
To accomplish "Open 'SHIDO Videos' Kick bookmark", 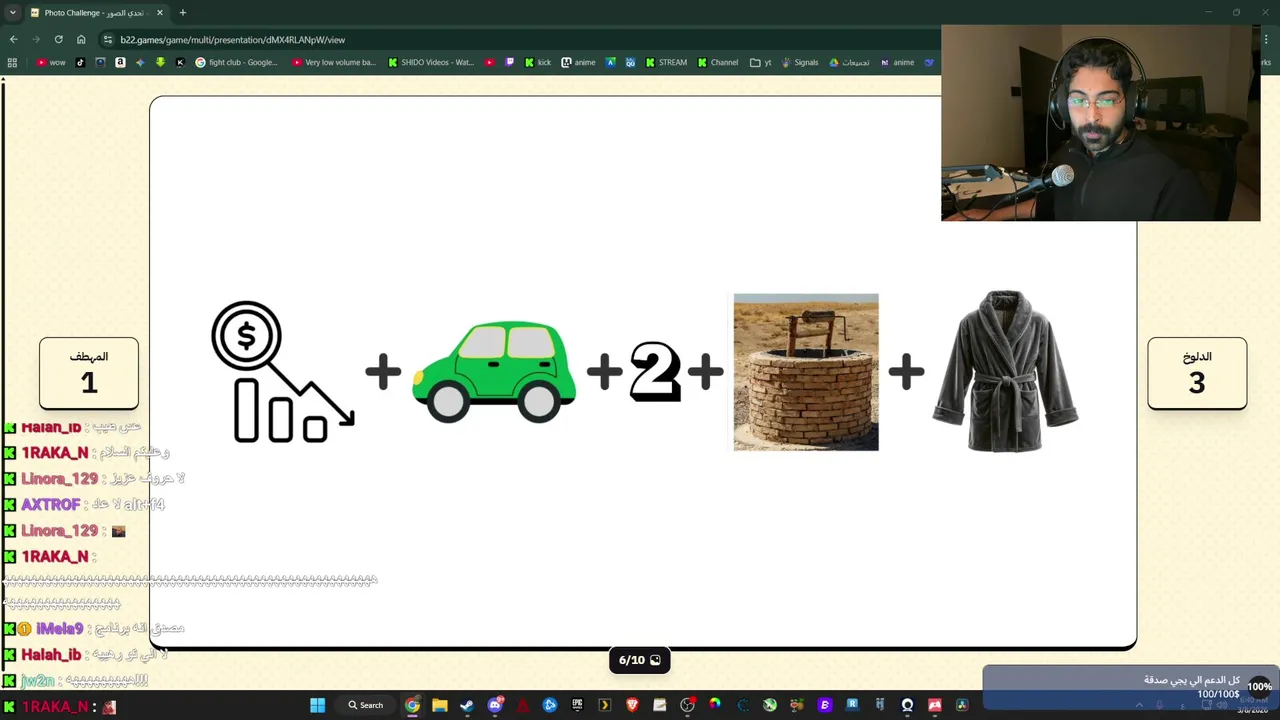I will (x=431, y=62).
